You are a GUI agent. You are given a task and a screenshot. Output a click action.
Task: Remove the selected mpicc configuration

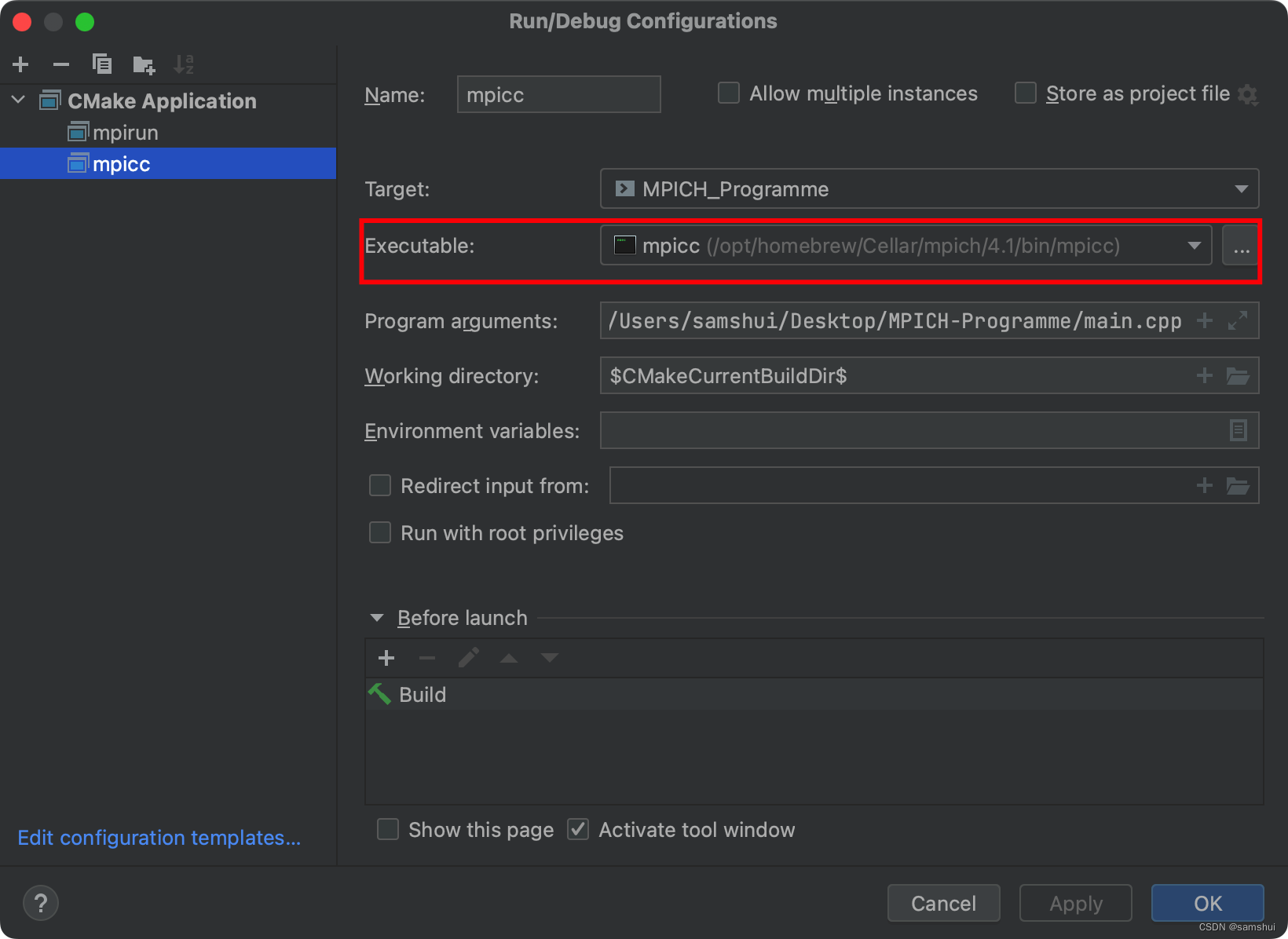point(61,64)
